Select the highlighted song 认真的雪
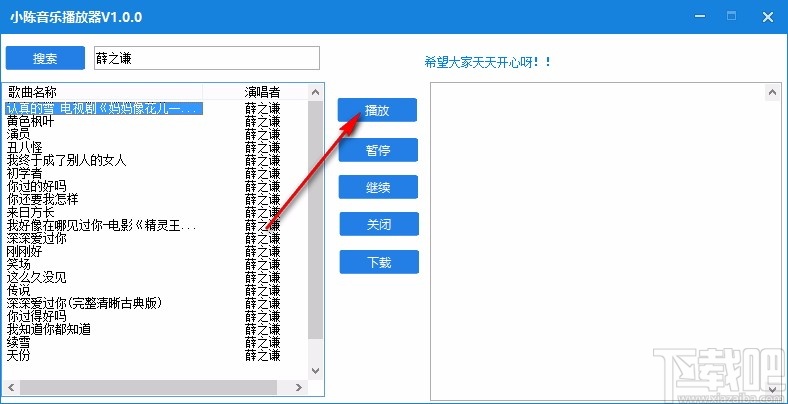The image size is (788, 404). point(104,109)
